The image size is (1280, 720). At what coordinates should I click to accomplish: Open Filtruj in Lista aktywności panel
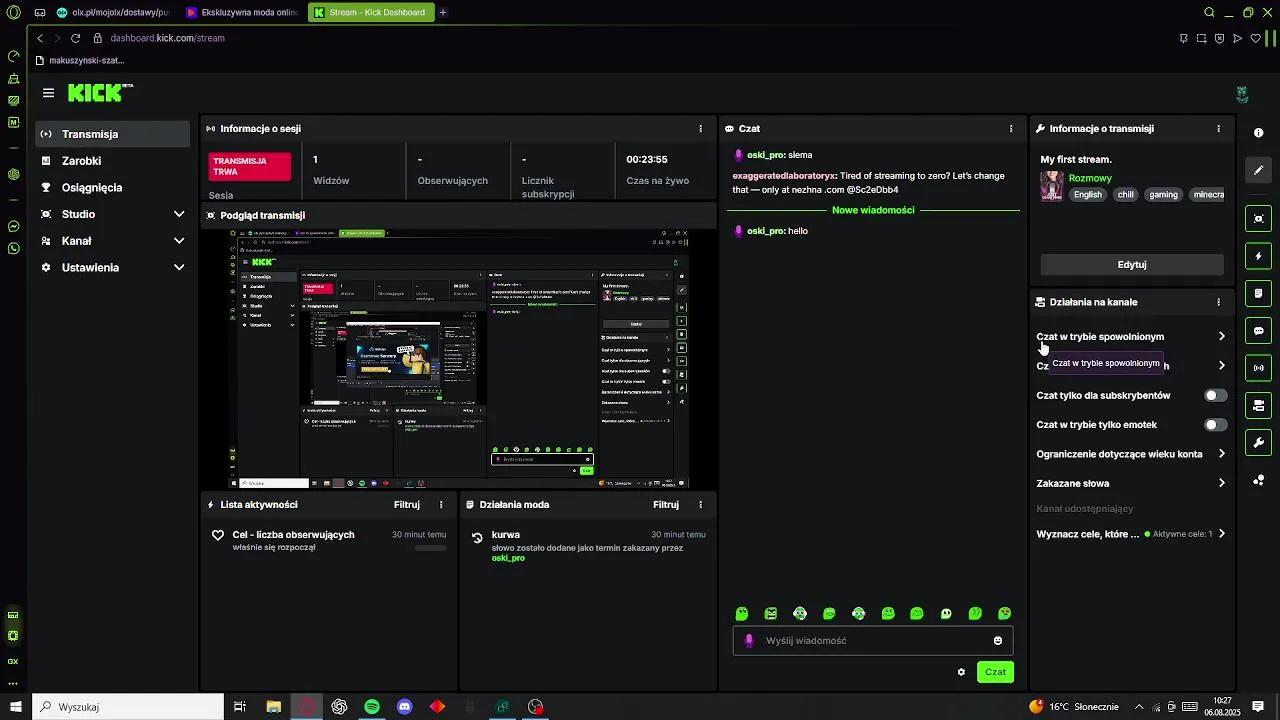click(407, 505)
